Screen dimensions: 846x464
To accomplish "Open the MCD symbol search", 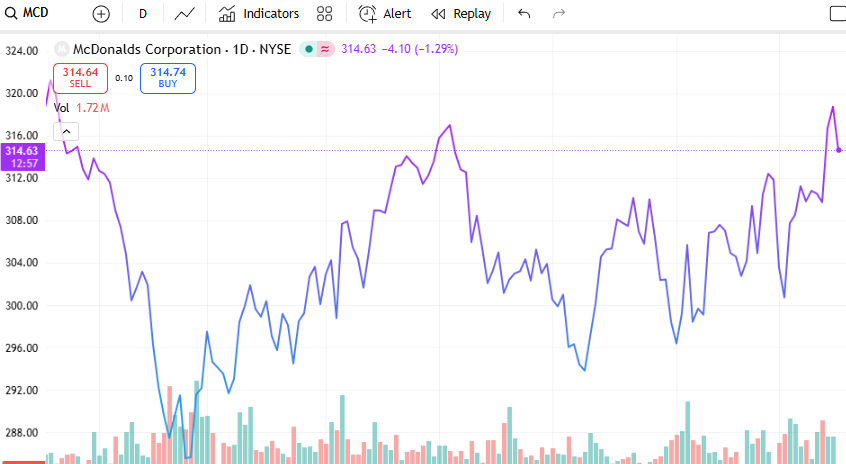I will click(27, 13).
